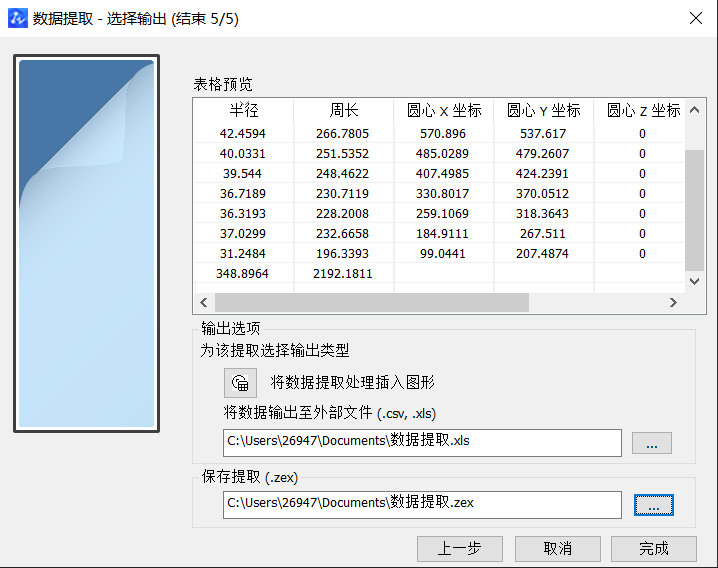Focus the .zex save path field

click(x=421, y=505)
